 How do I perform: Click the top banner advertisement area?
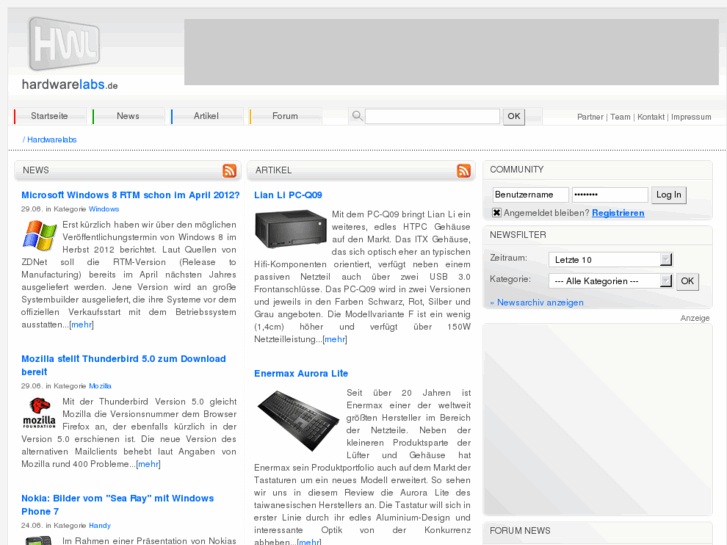(452, 52)
